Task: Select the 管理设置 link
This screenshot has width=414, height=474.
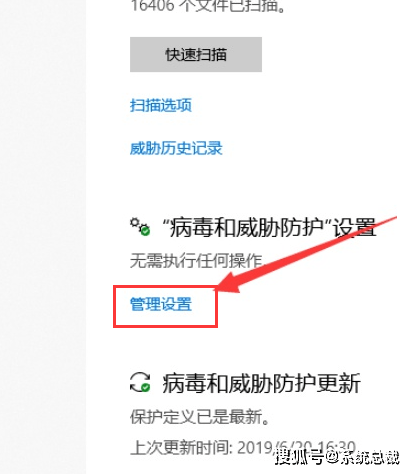Action: (x=161, y=304)
